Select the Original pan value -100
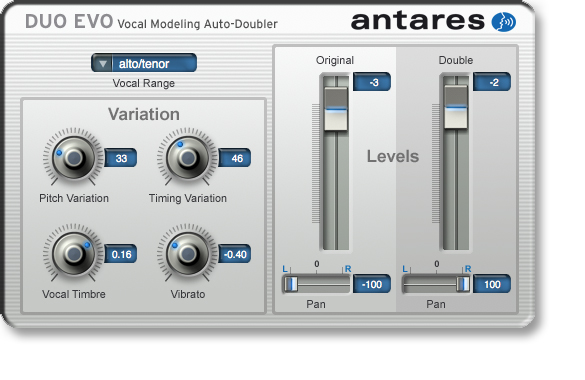The image size is (585, 380). pos(372,284)
